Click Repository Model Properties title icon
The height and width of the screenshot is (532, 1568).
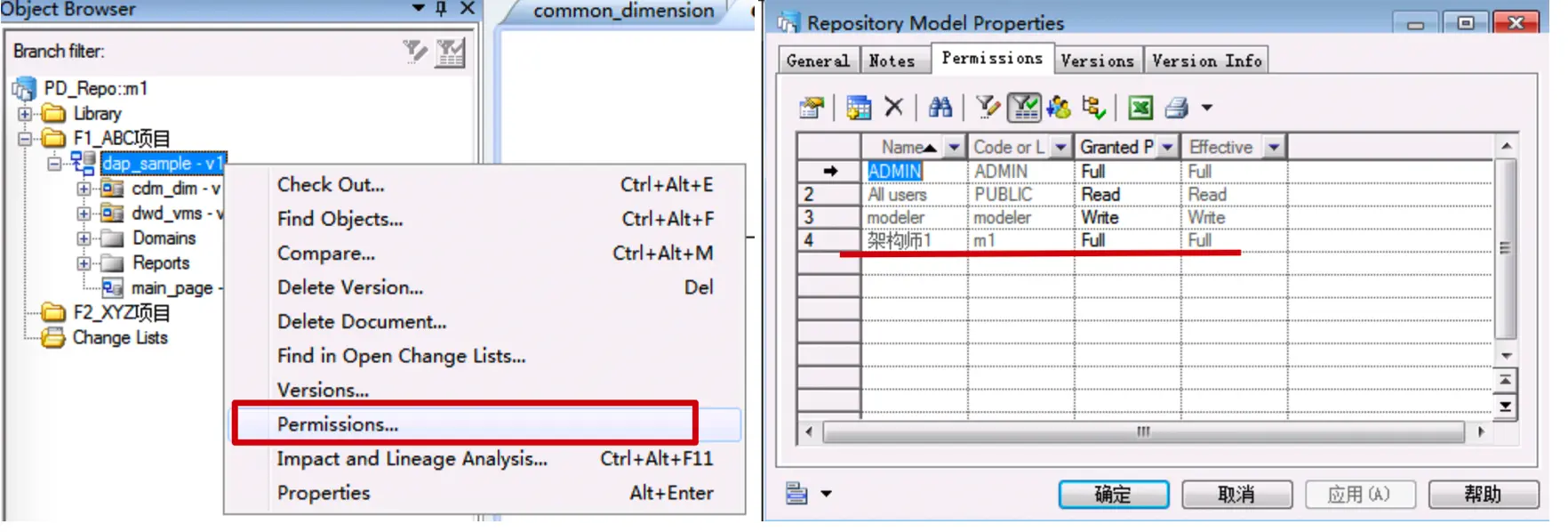pyautogui.click(x=788, y=22)
